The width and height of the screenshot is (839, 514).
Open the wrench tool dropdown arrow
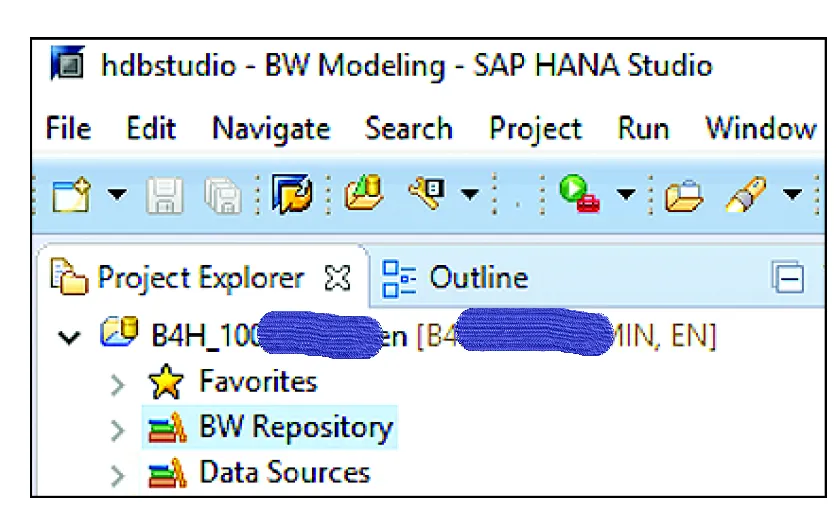coord(470,194)
